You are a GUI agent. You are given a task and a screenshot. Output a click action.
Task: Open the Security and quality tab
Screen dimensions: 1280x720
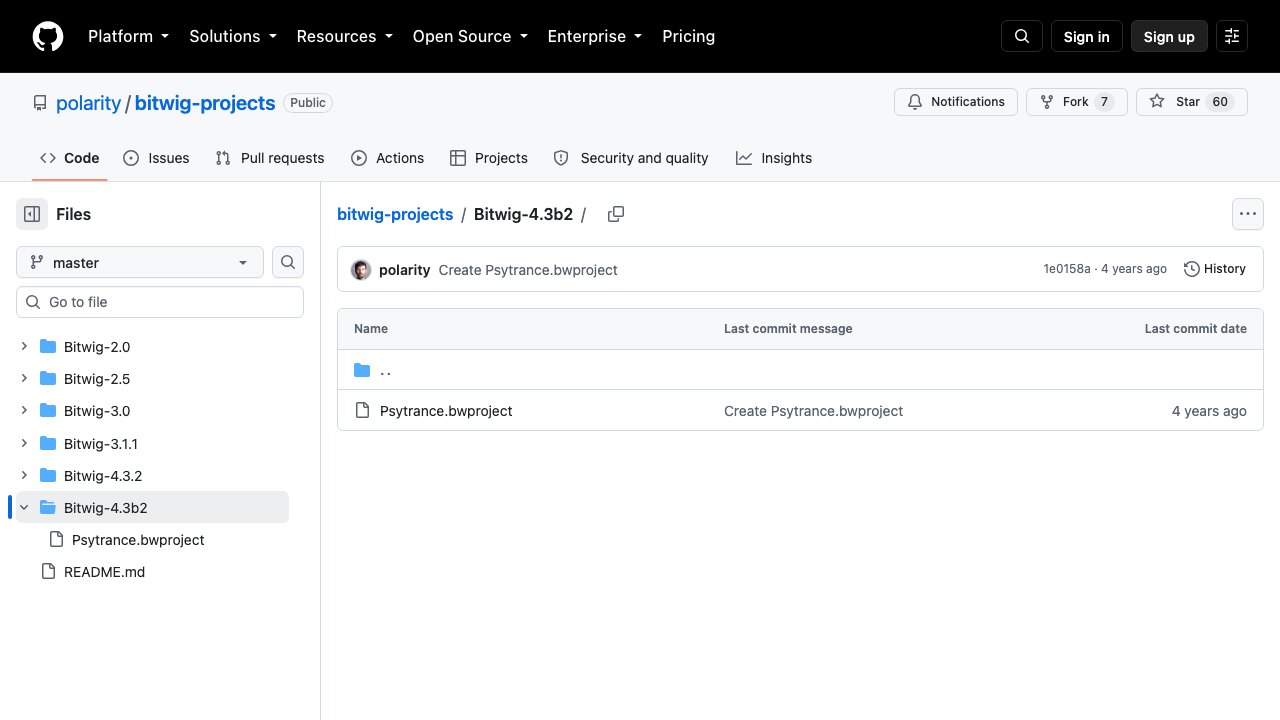pos(631,158)
